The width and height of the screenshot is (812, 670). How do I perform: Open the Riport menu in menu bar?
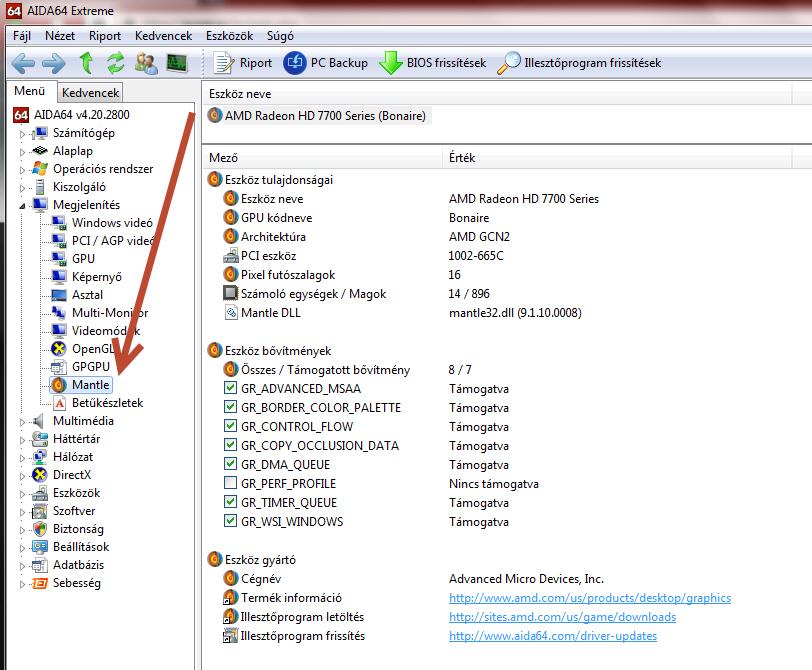(x=105, y=36)
